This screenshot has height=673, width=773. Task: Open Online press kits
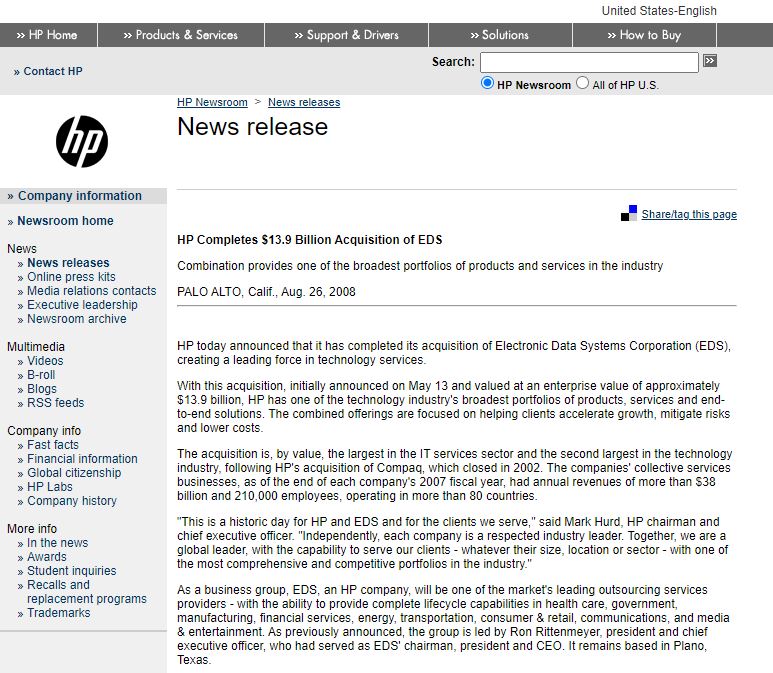pyautogui.click(x=71, y=277)
